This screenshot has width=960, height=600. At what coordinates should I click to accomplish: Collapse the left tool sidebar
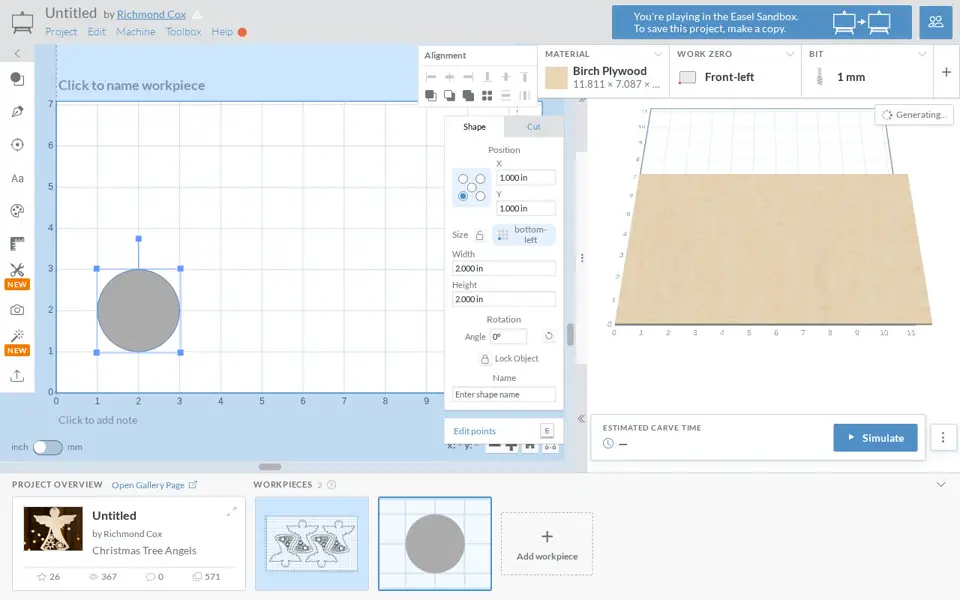17,53
